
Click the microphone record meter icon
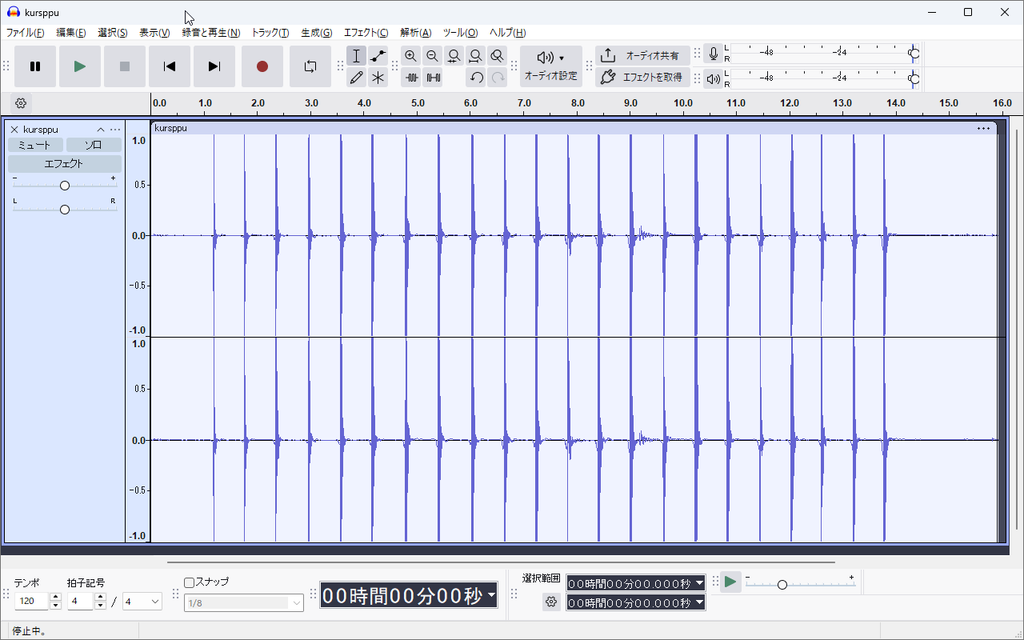point(713,54)
